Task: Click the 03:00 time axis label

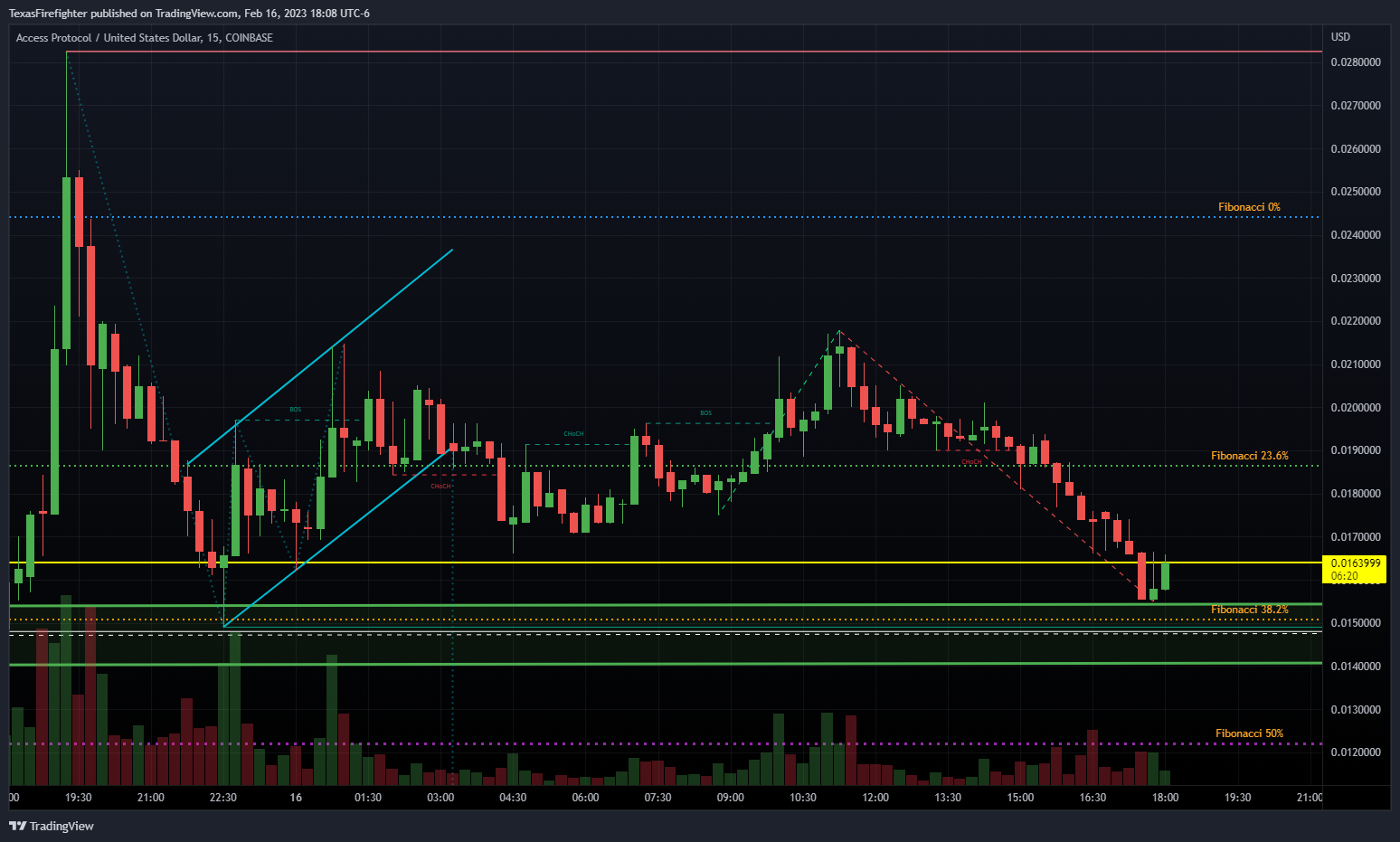Action: click(440, 798)
